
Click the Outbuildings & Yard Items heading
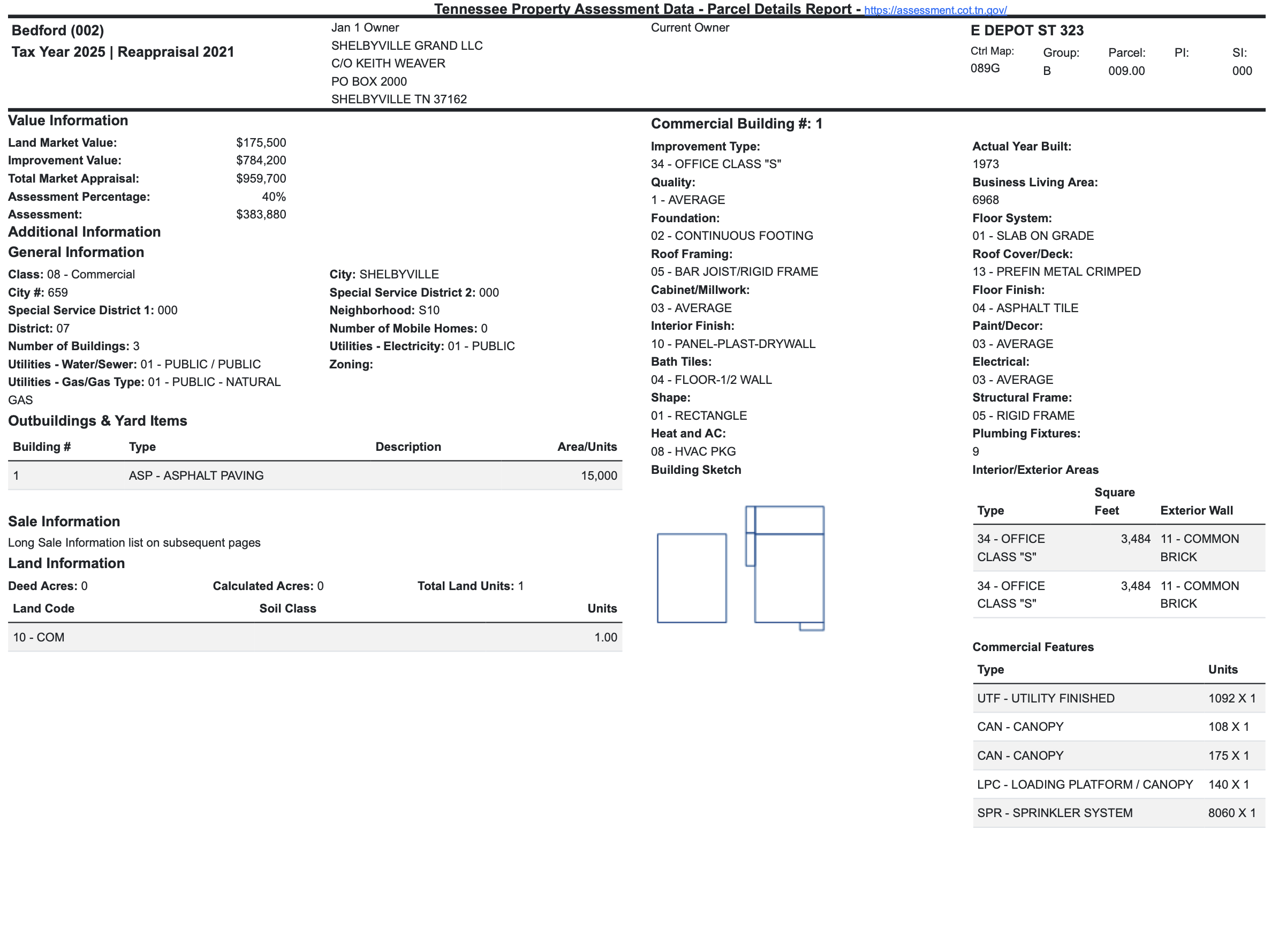point(97,420)
